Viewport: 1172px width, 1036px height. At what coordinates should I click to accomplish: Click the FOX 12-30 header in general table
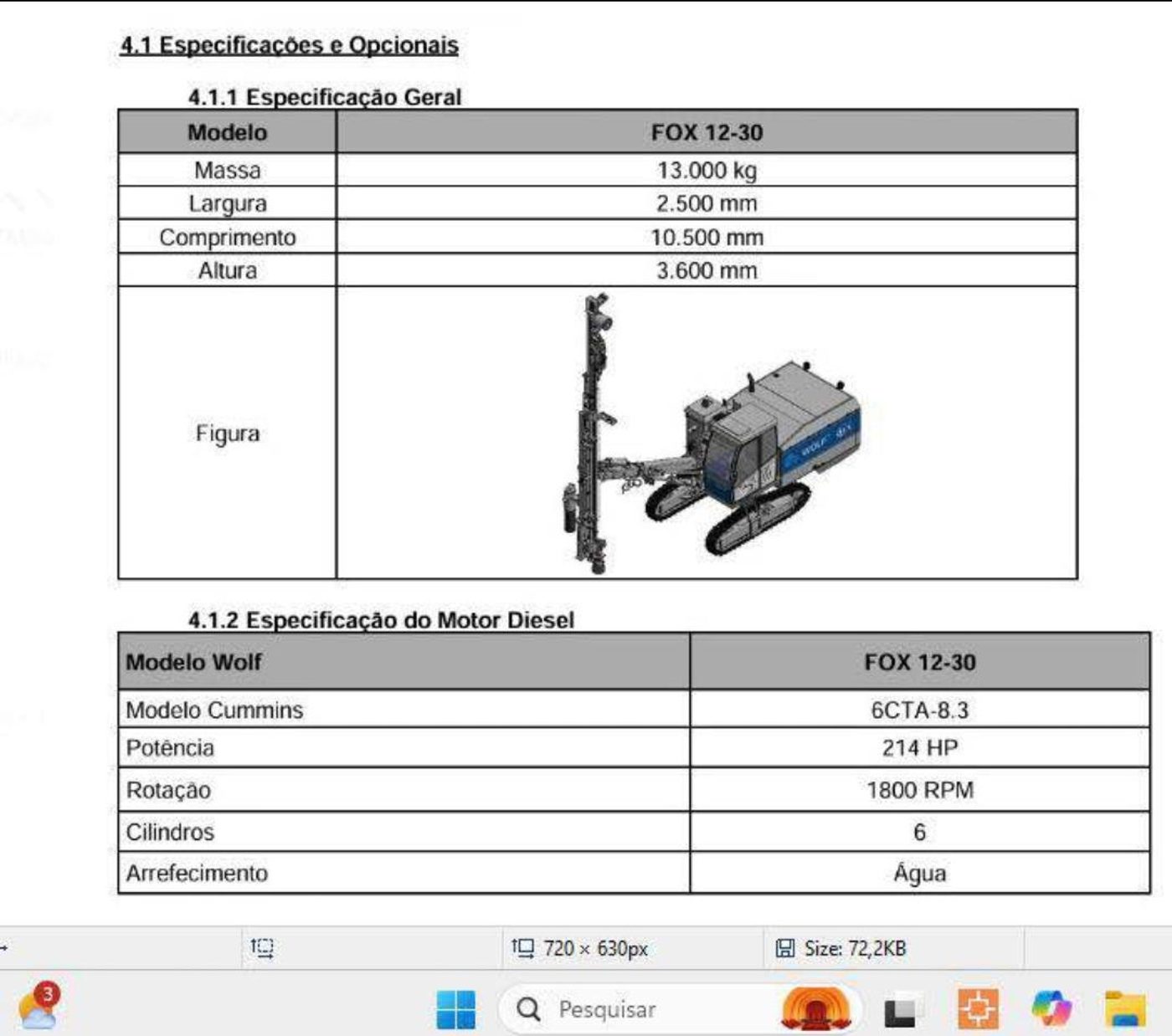coord(707,132)
